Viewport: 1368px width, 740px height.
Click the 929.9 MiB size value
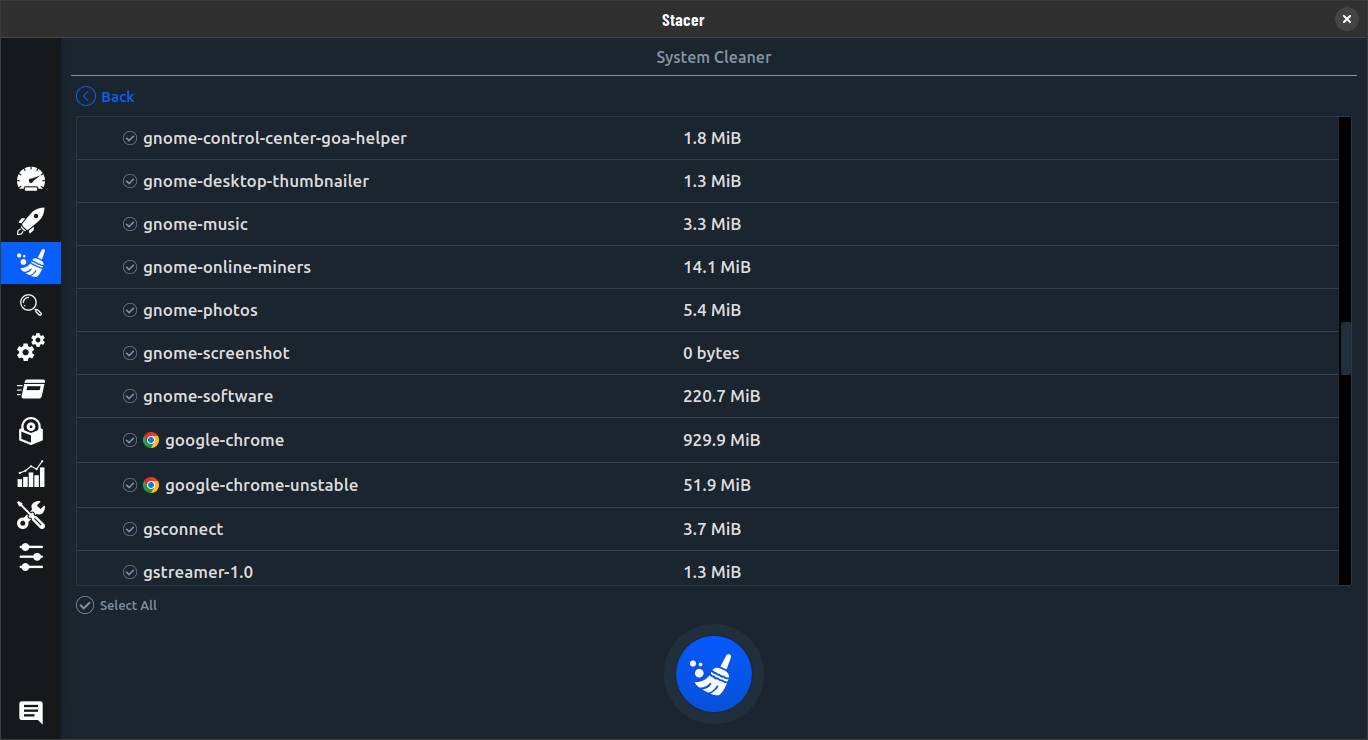pyautogui.click(x=722, y=440)
